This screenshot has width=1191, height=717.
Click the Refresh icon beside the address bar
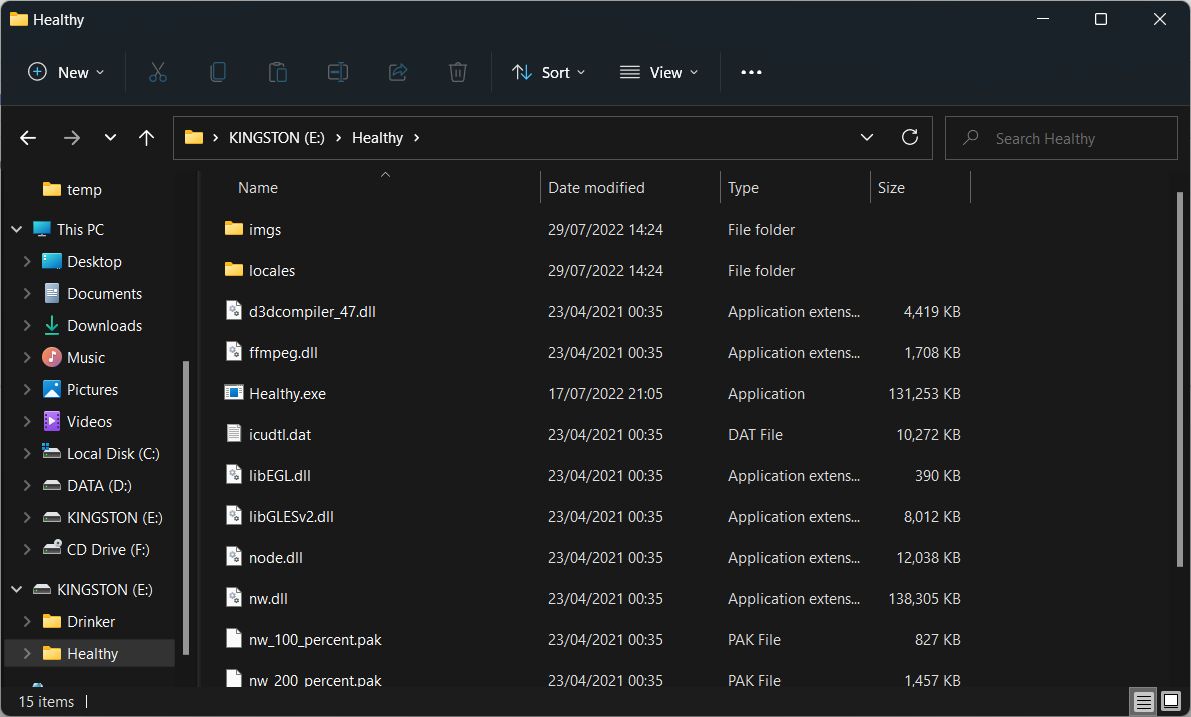[910, 137]
